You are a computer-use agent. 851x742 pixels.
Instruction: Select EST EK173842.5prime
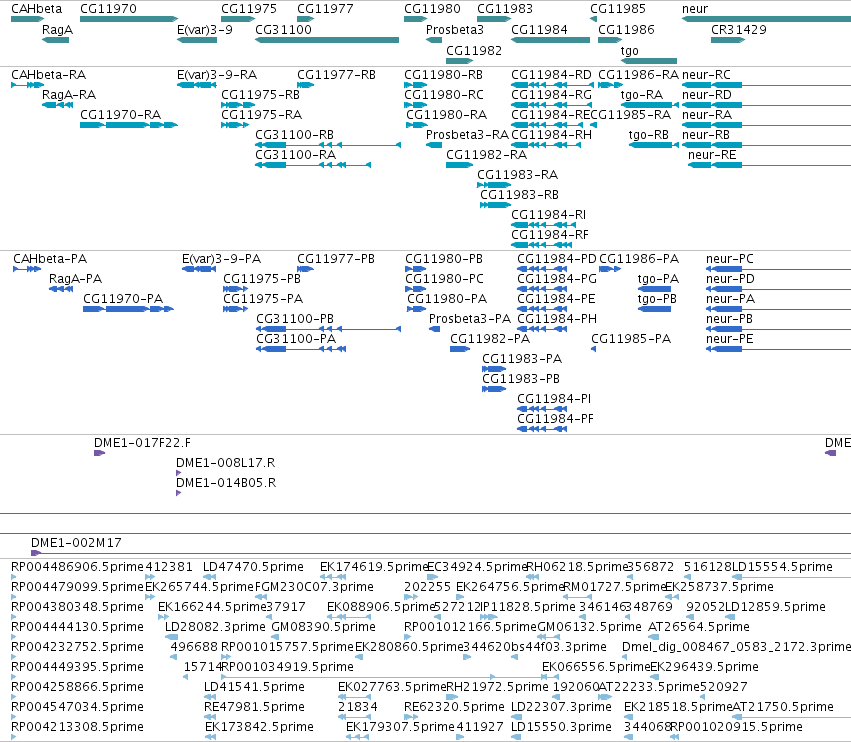259,727
